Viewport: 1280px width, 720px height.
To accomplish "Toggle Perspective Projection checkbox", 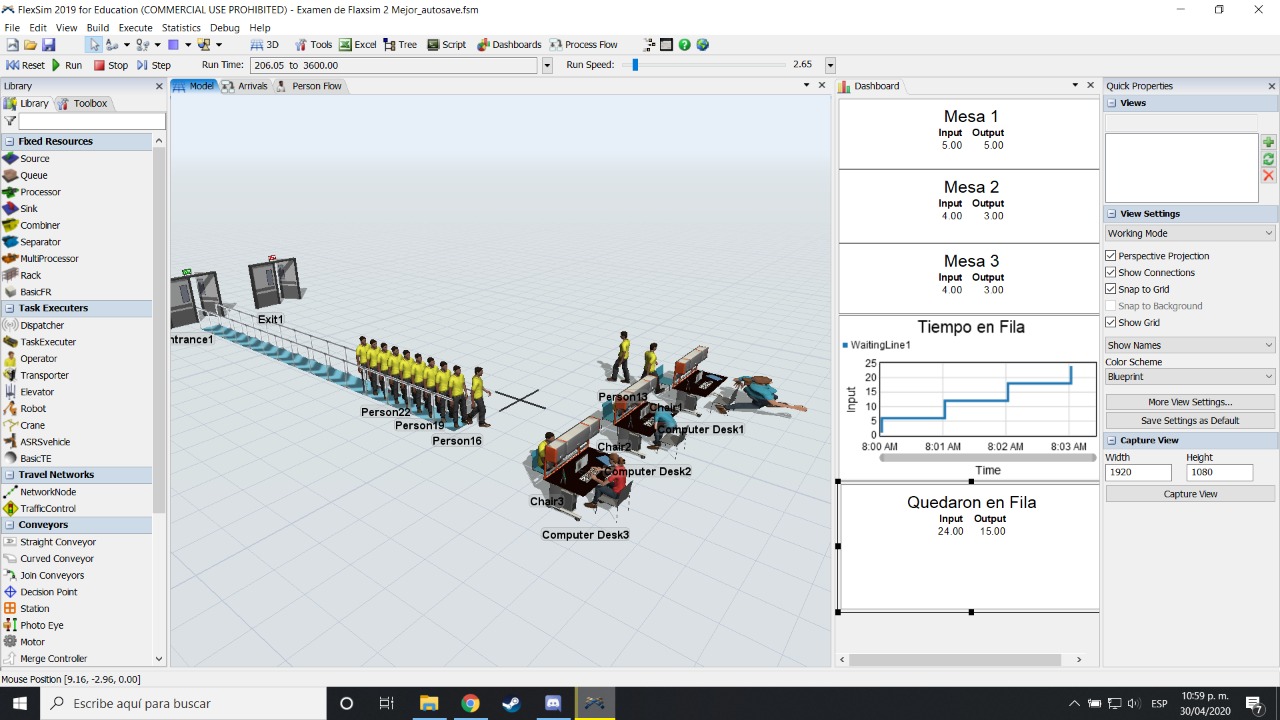I will pos(1111,256).
